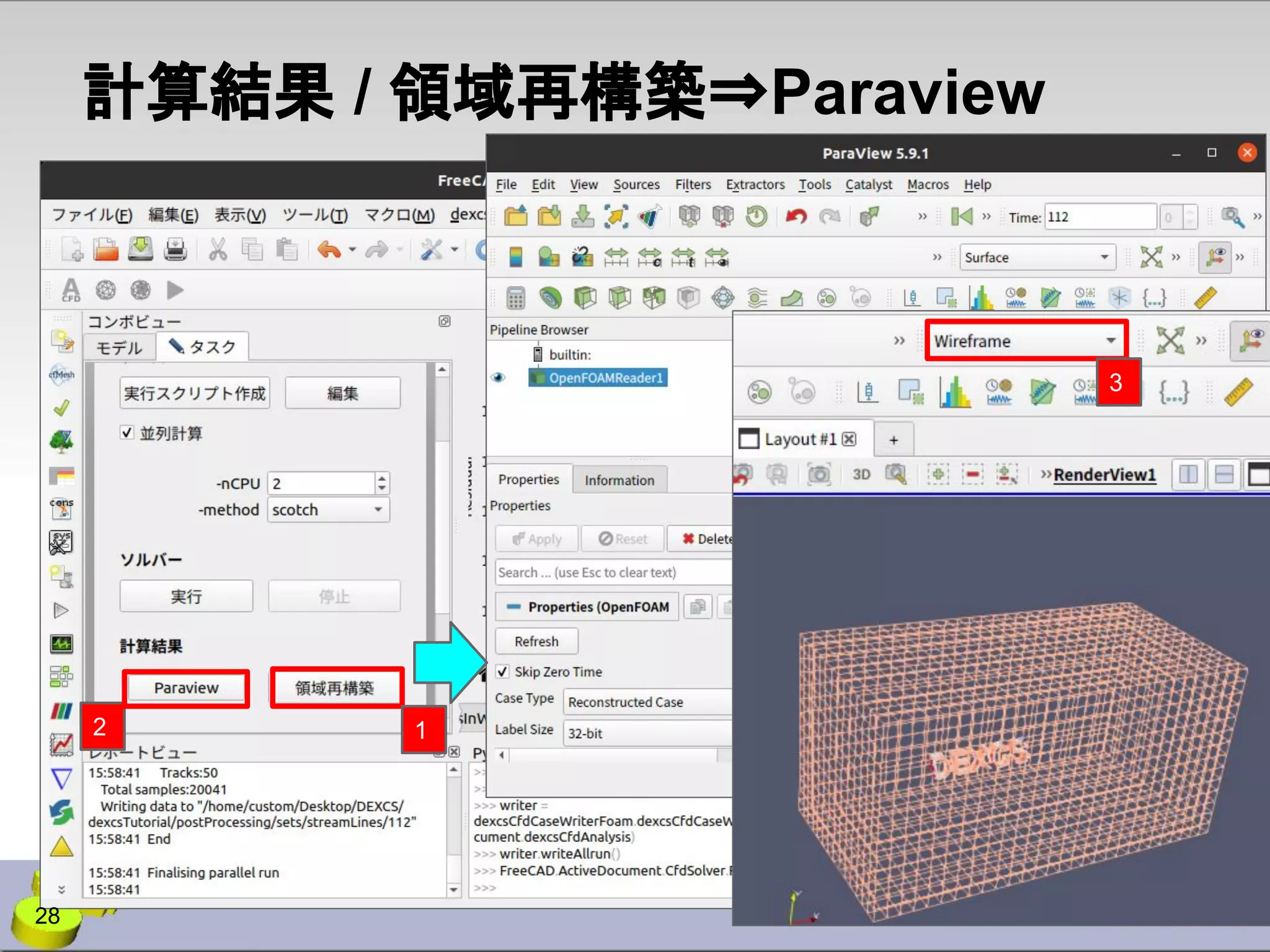Click the FreeCAD cut scissors icon
1270x952 pixels.
[218, 250]
